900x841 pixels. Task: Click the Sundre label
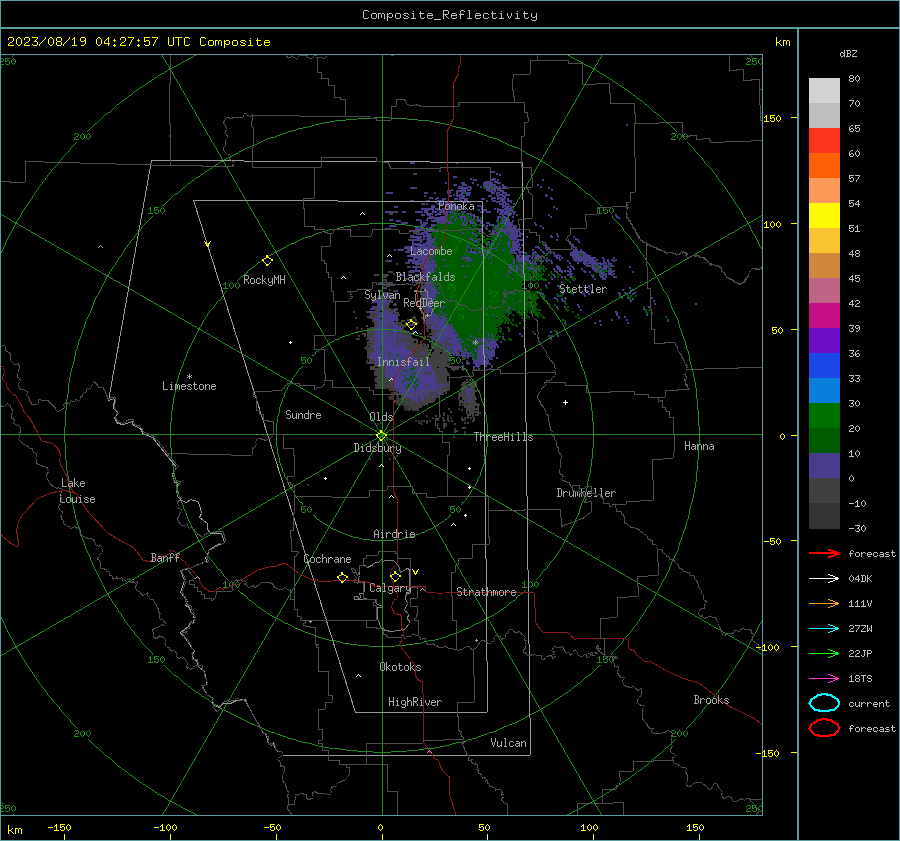[x=303, y=415]
